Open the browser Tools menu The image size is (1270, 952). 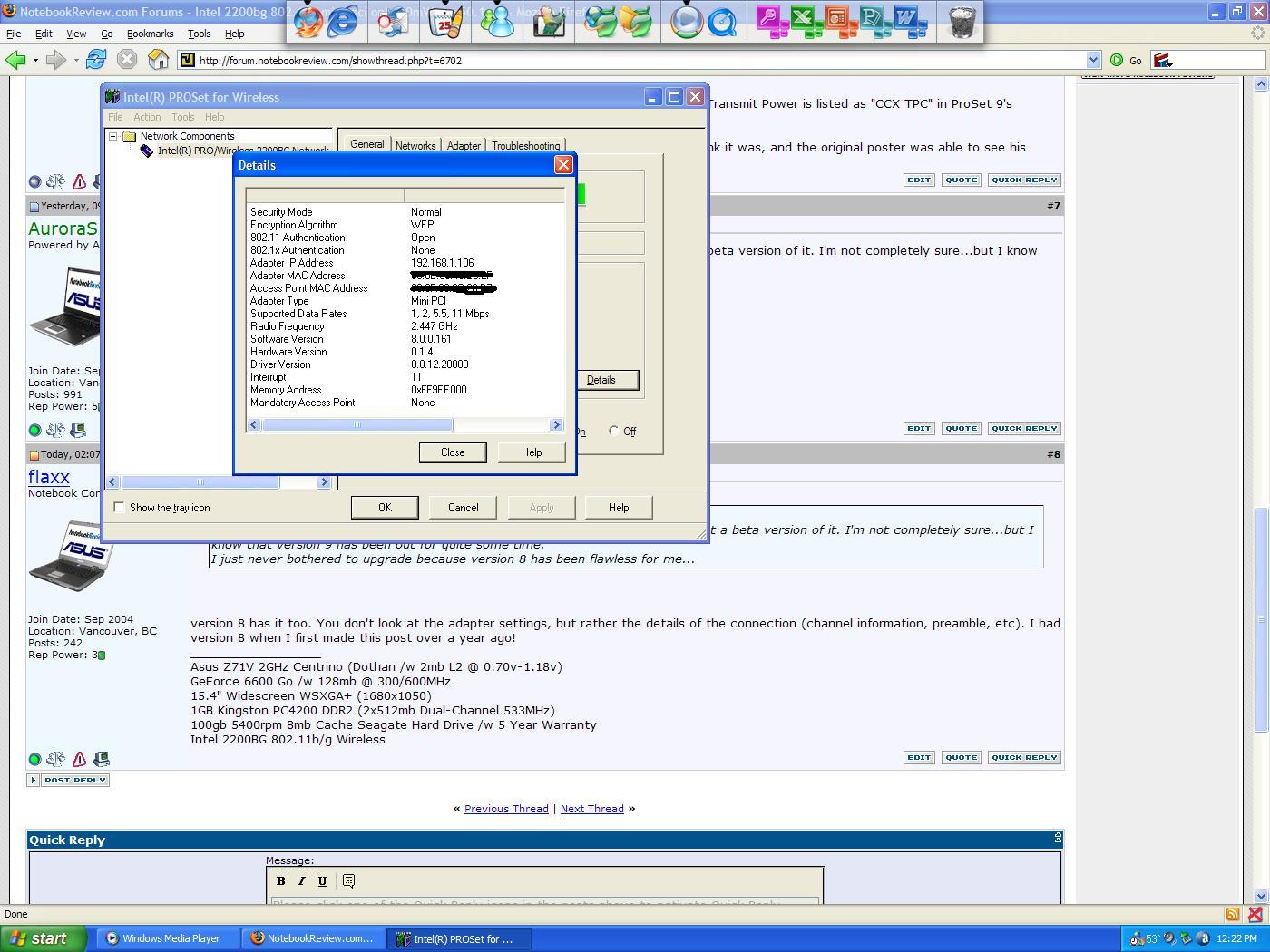click(199, 34)
